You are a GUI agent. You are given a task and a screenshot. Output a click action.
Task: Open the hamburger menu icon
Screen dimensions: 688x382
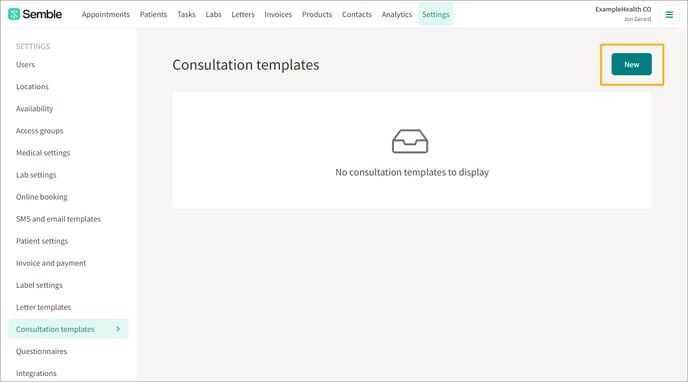click(x=669, y=15)
